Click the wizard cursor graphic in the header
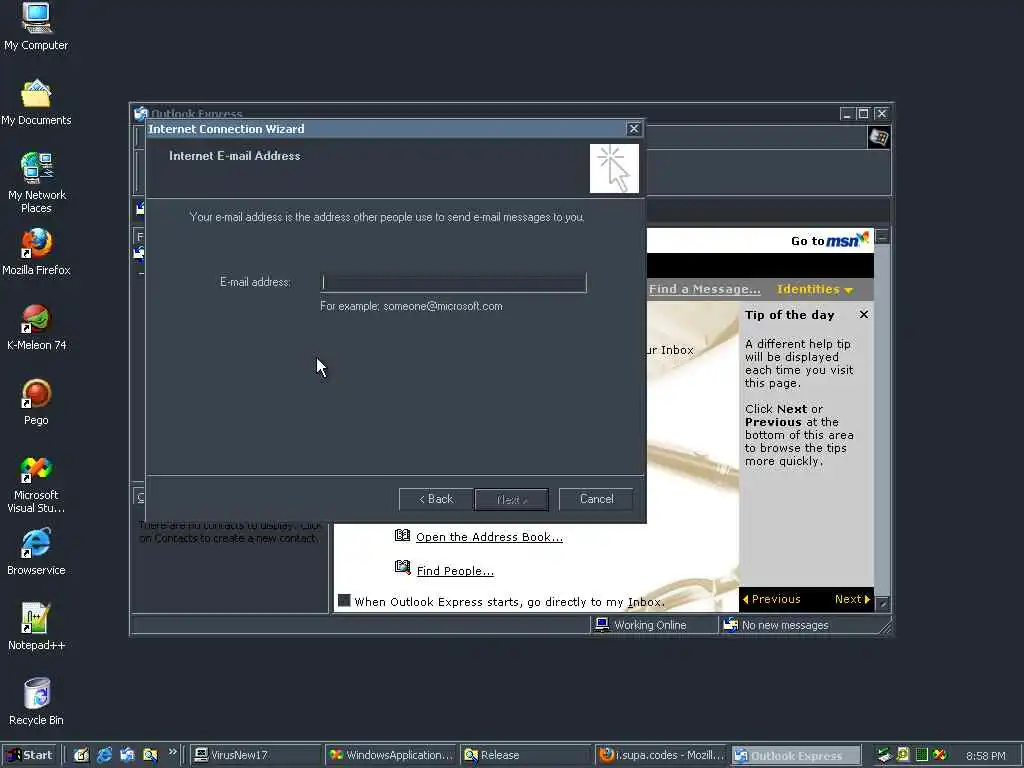The width and height of the screenshot is (1024, 768). (x=614, y=168)
